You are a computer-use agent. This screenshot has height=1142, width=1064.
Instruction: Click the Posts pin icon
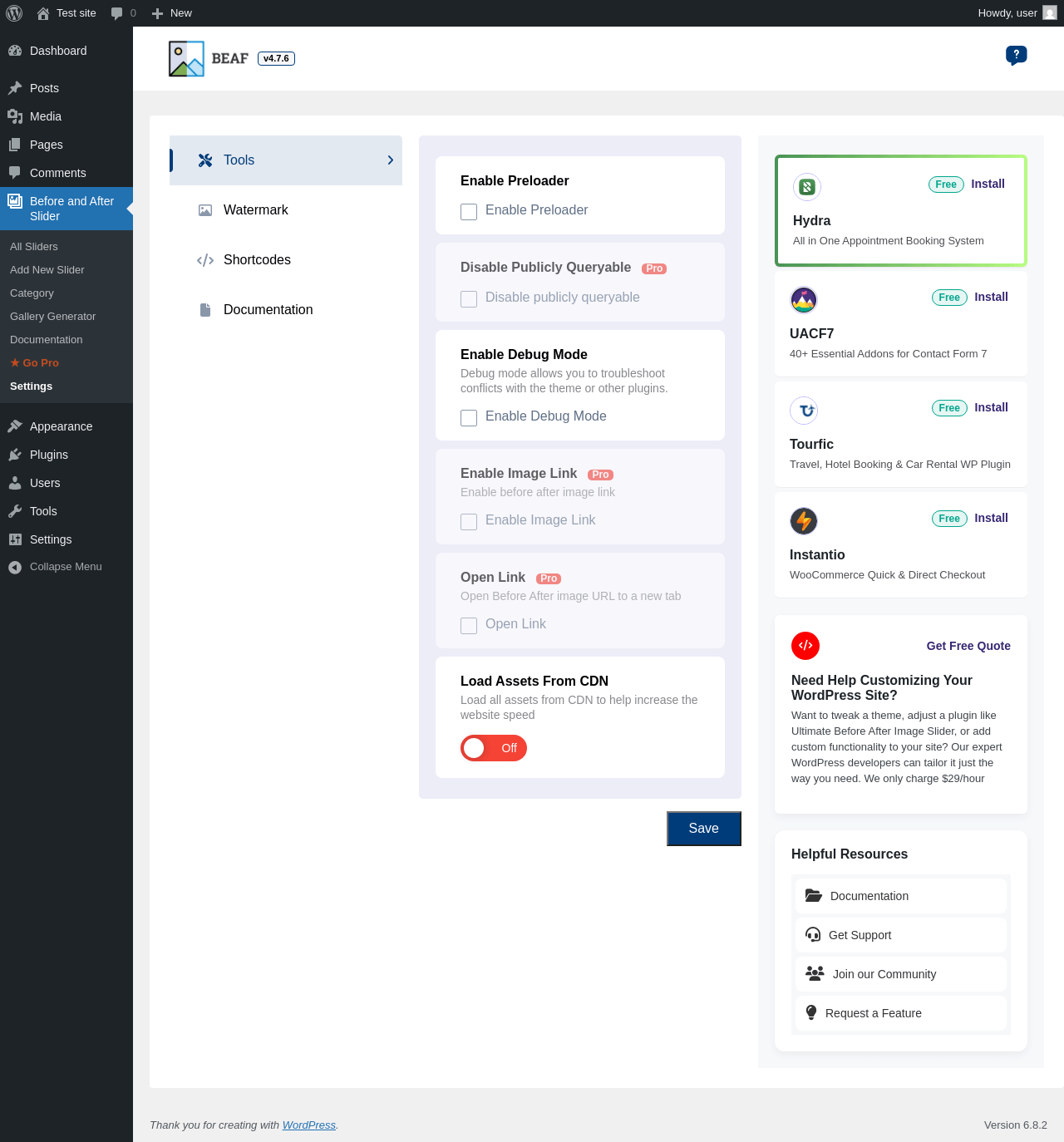click(15, 88)
